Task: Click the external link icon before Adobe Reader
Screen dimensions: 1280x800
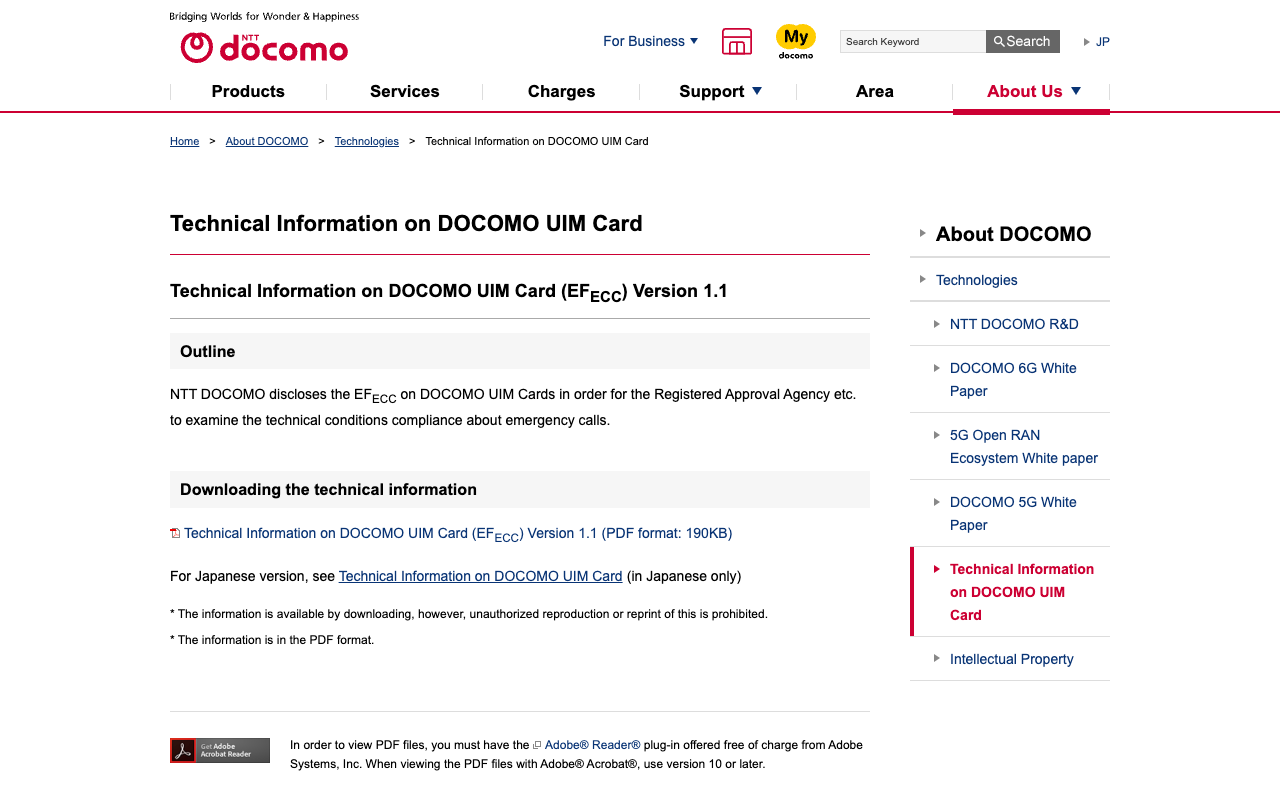Action: click(537, 745)
